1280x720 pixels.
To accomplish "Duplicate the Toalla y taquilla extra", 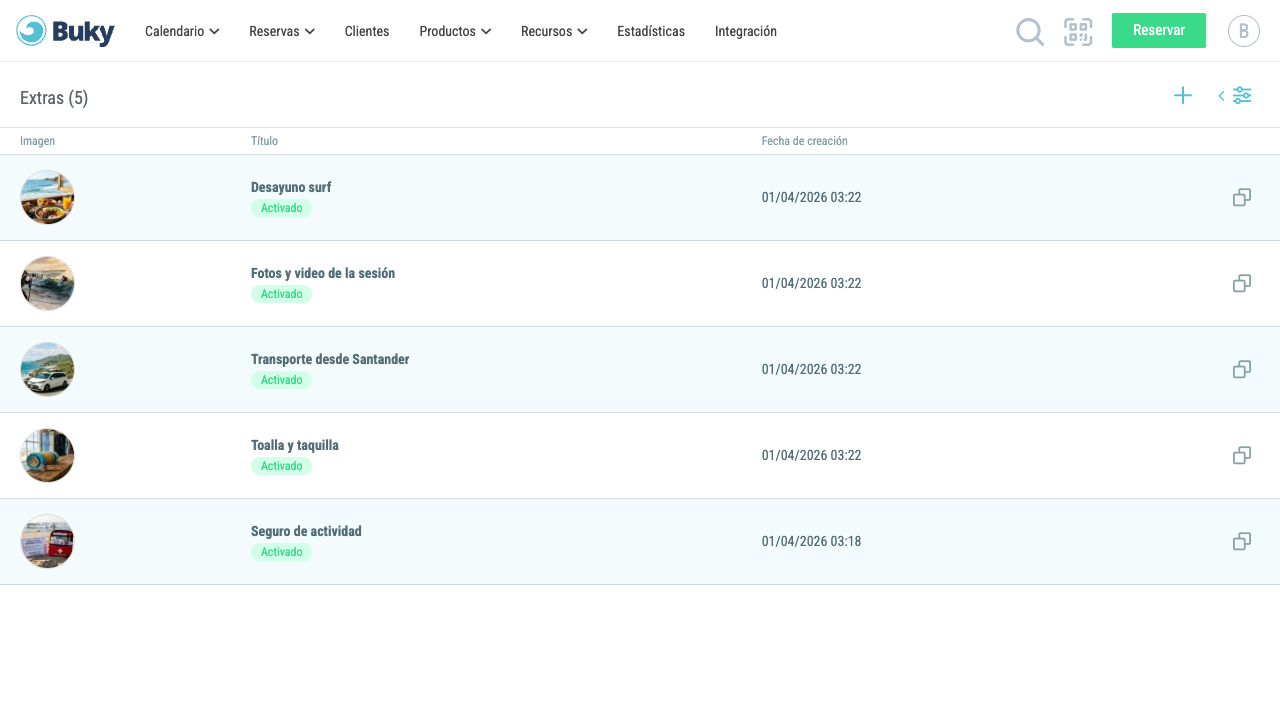I will point(1242,455).
